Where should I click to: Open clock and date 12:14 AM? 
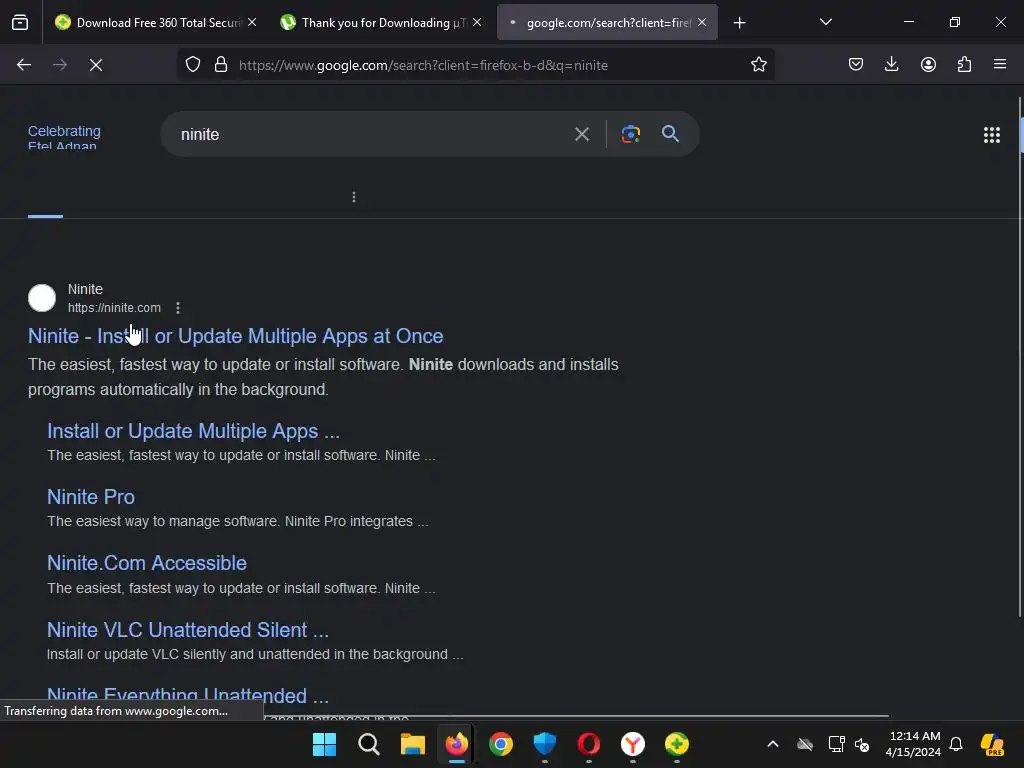pos(913,744)
